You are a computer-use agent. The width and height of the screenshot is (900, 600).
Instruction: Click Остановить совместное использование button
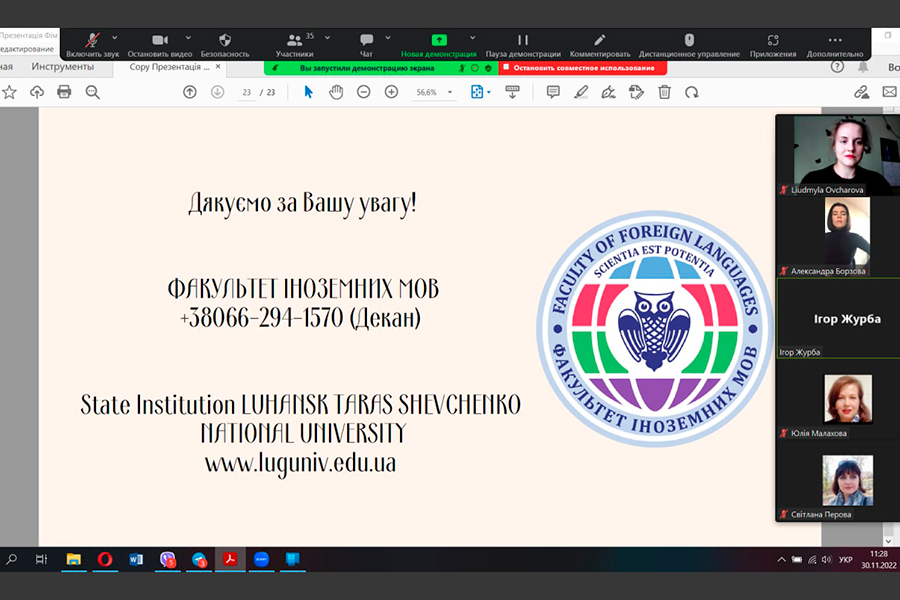[582, 68]
